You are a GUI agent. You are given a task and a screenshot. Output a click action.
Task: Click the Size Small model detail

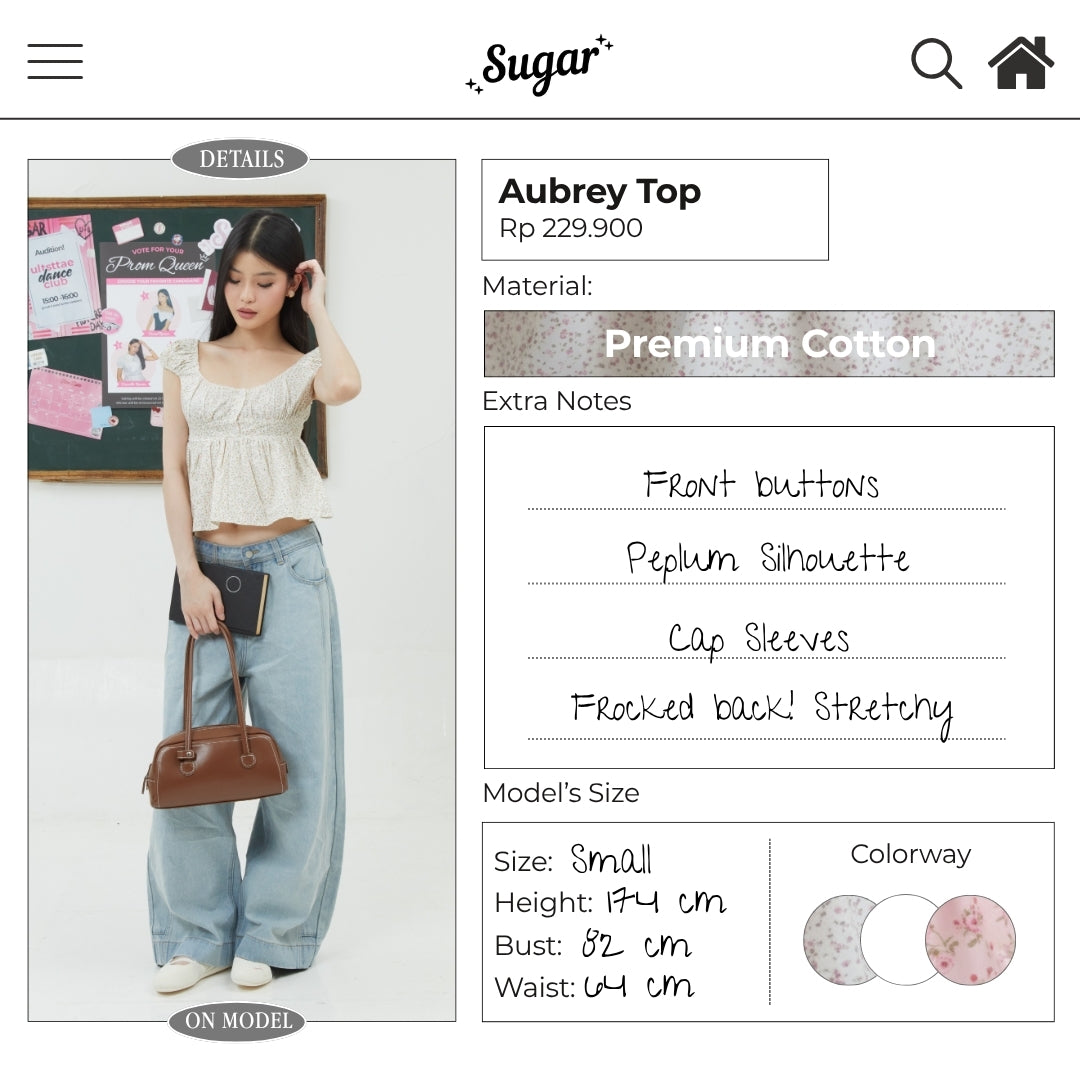[572, 860]
